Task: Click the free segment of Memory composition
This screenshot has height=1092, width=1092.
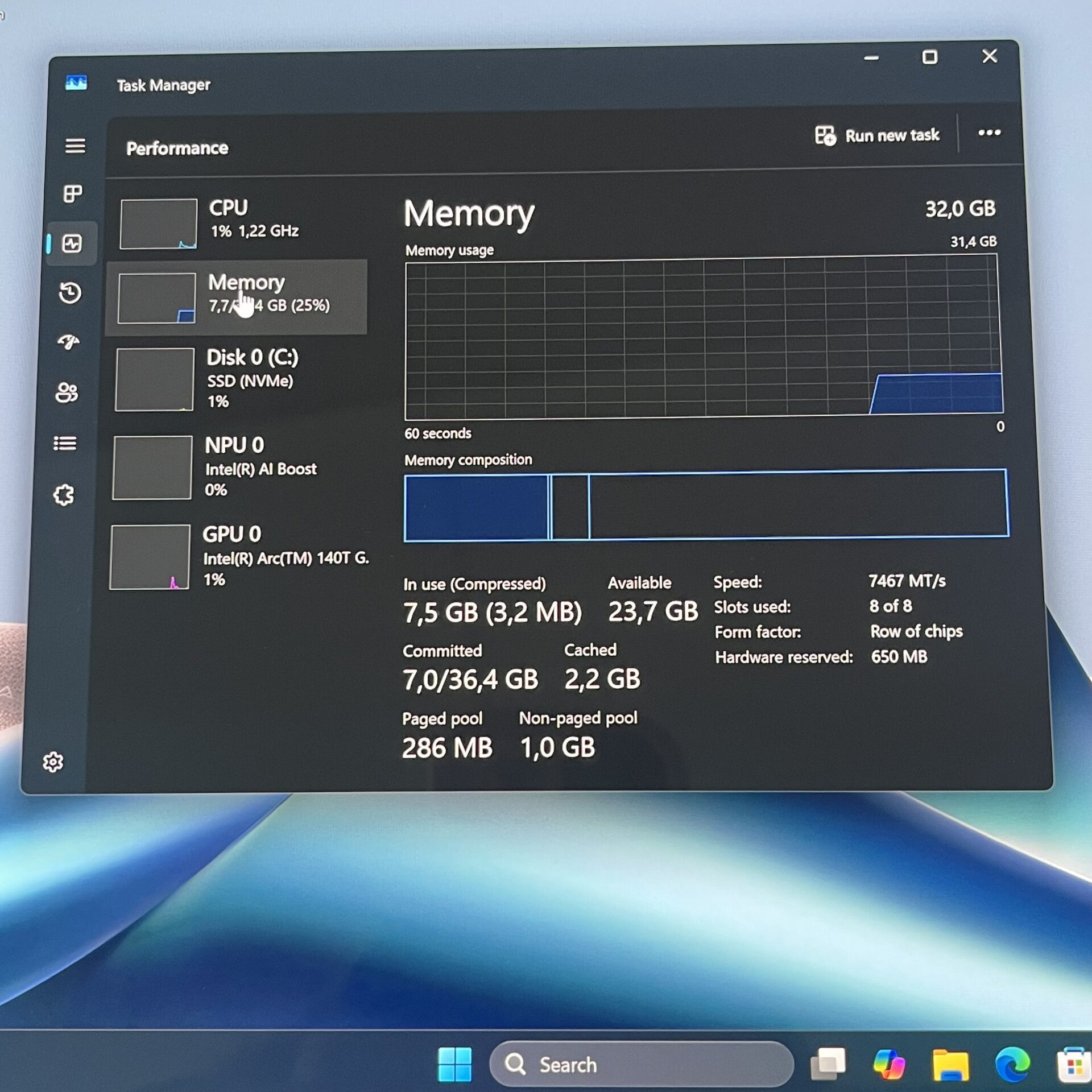Action: point(799,504)
